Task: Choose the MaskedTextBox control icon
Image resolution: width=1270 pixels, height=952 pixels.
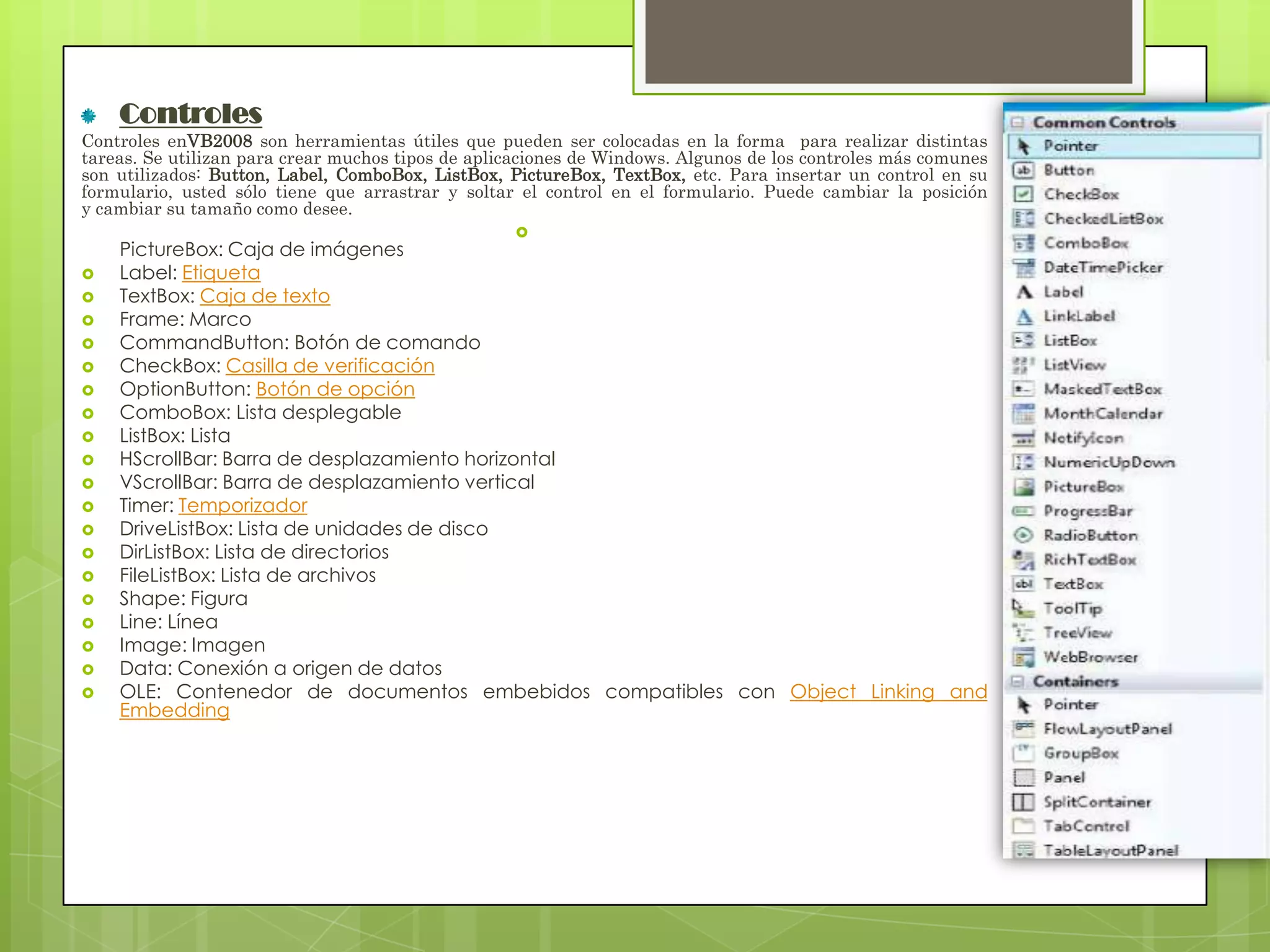Action: click(x=1023, y=389)
